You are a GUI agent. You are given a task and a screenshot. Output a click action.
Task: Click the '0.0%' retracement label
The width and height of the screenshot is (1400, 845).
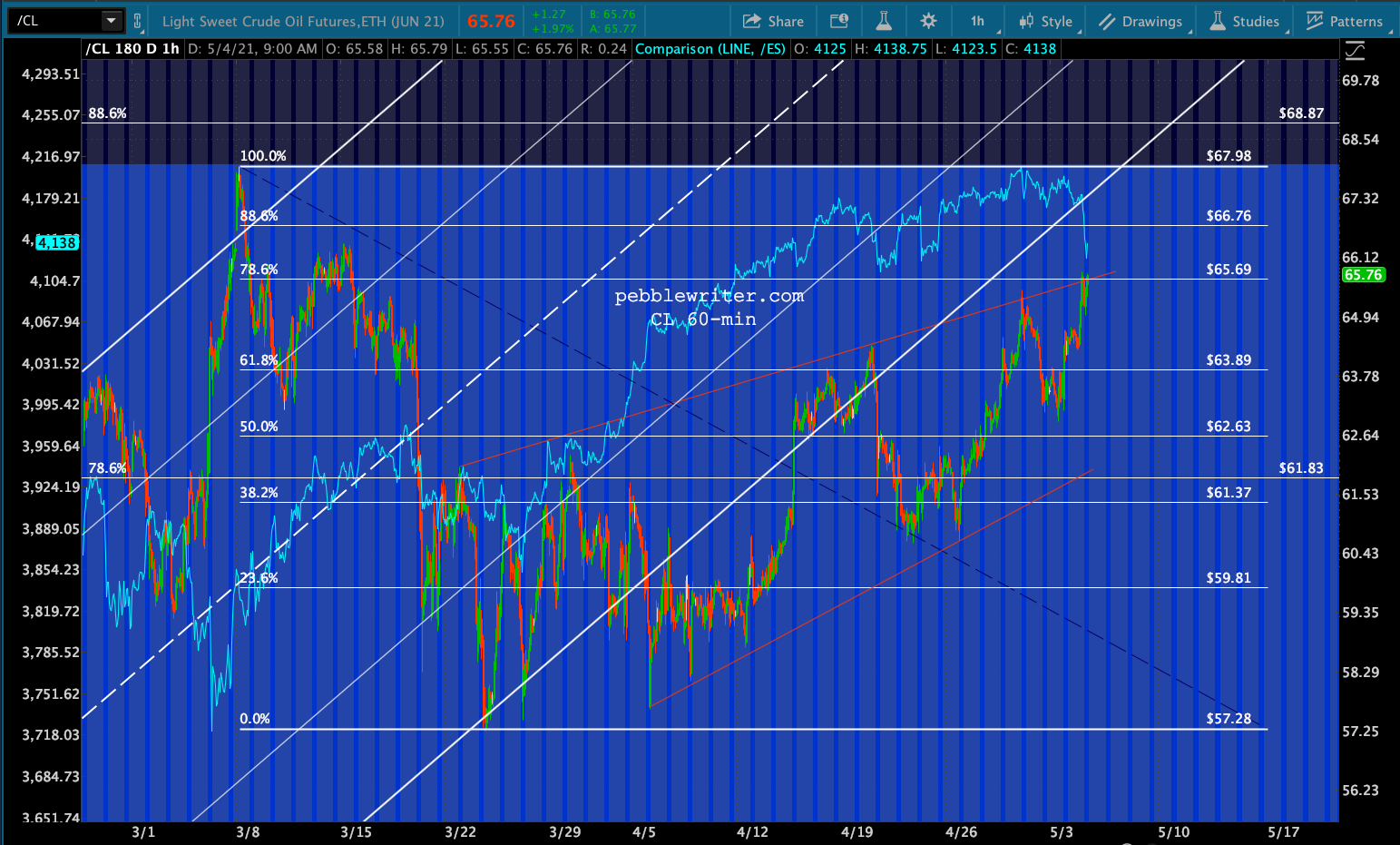point(255,719)
